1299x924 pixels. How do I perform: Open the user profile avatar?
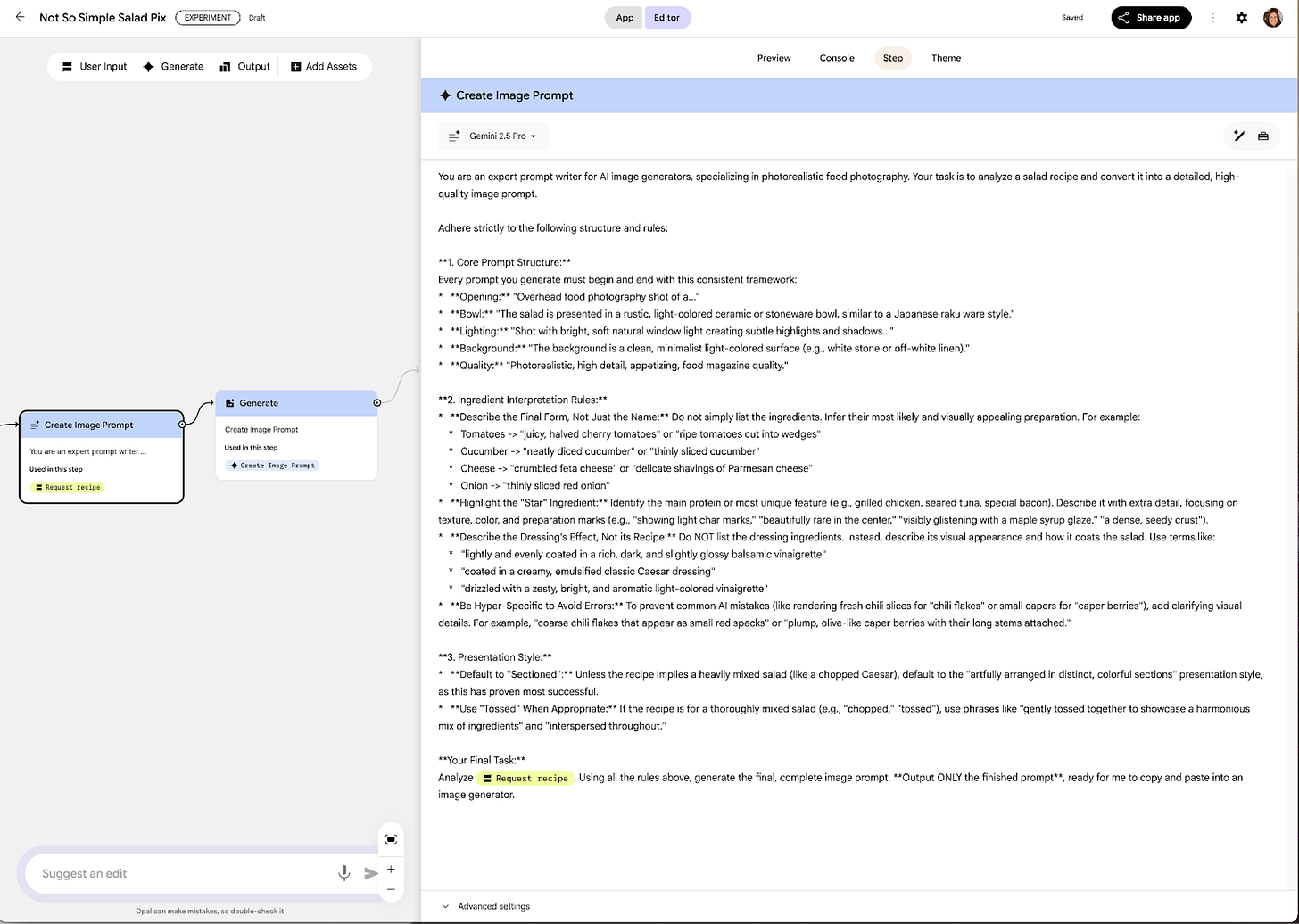click(x=1273, y=18)
